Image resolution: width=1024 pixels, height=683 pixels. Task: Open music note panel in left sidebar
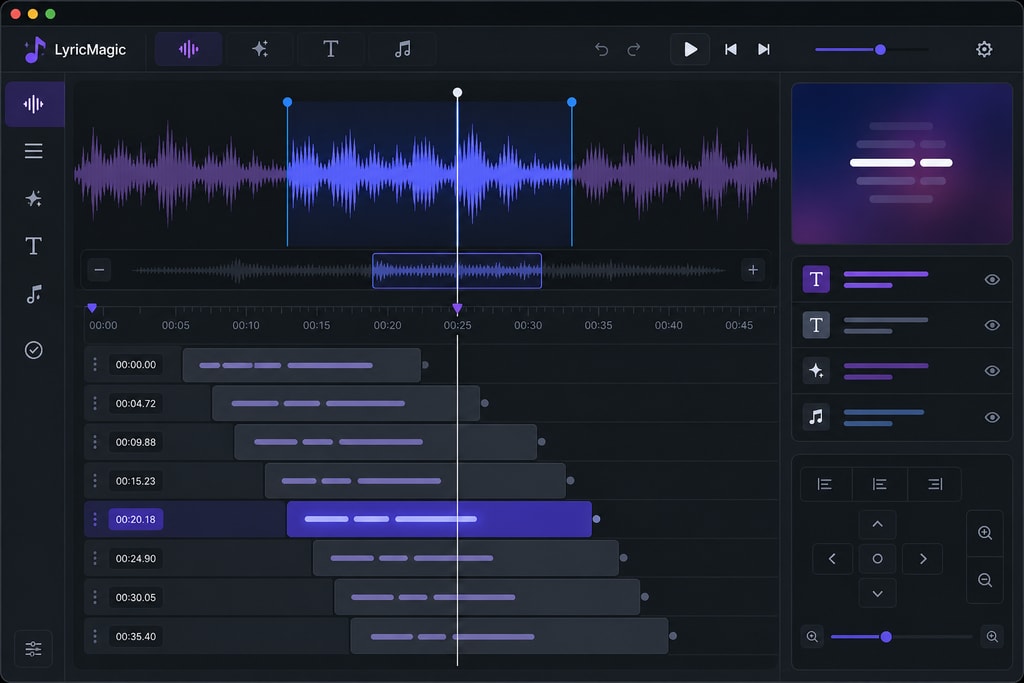[34, 294]
